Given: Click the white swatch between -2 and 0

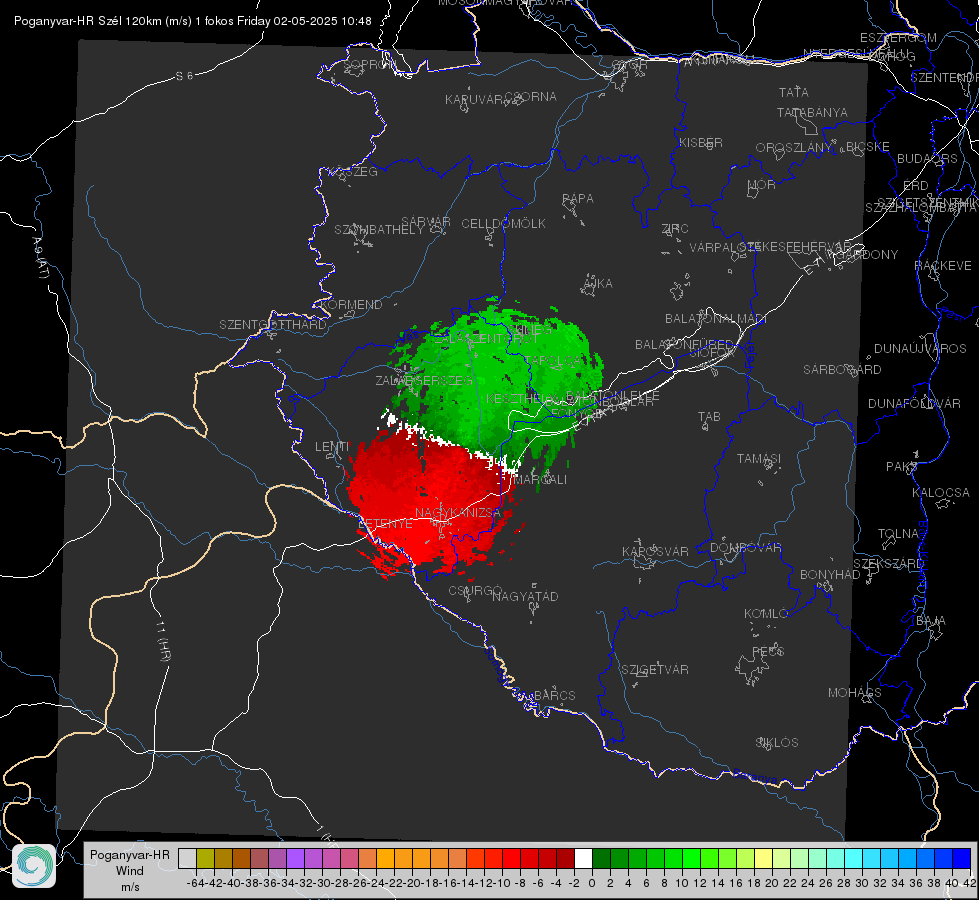Looking at the screenshot, I should pyautogui.click(x=583, y=858).
